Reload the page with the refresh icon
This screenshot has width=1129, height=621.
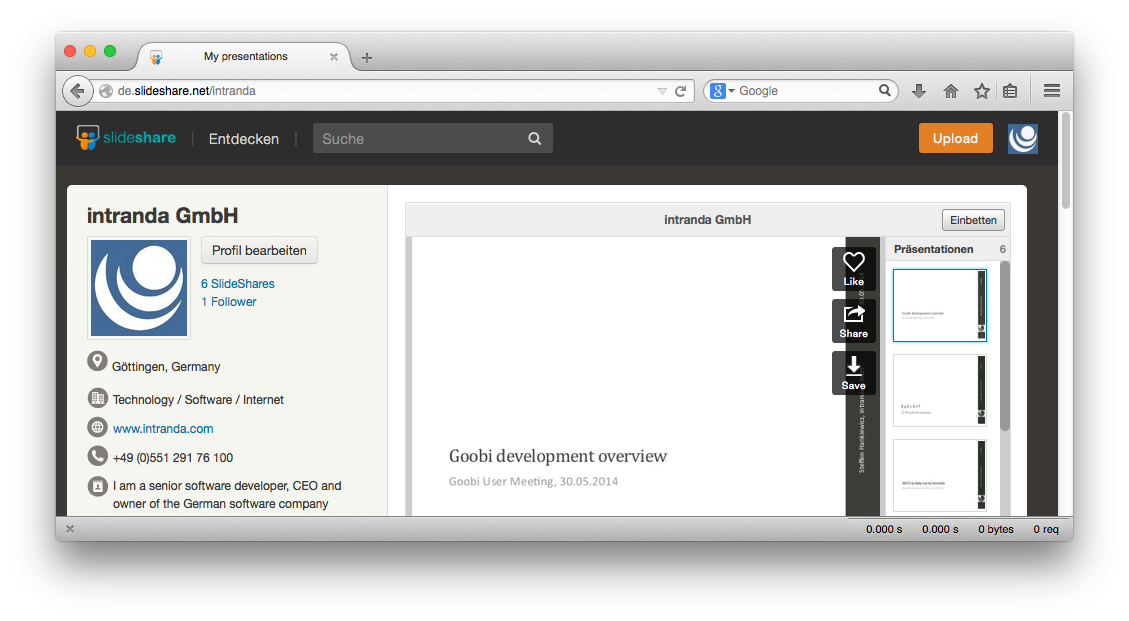pos(680,91)
